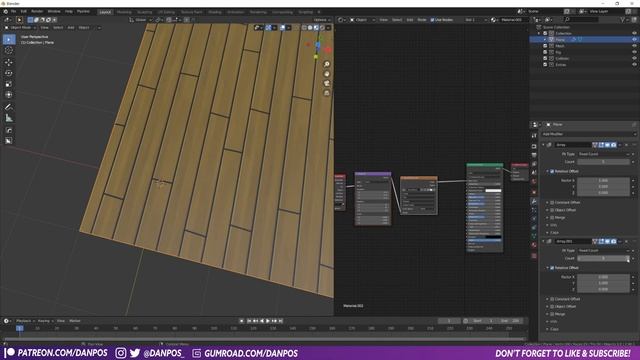Enable Object Offset in first Array modifier

pos(552,210)
